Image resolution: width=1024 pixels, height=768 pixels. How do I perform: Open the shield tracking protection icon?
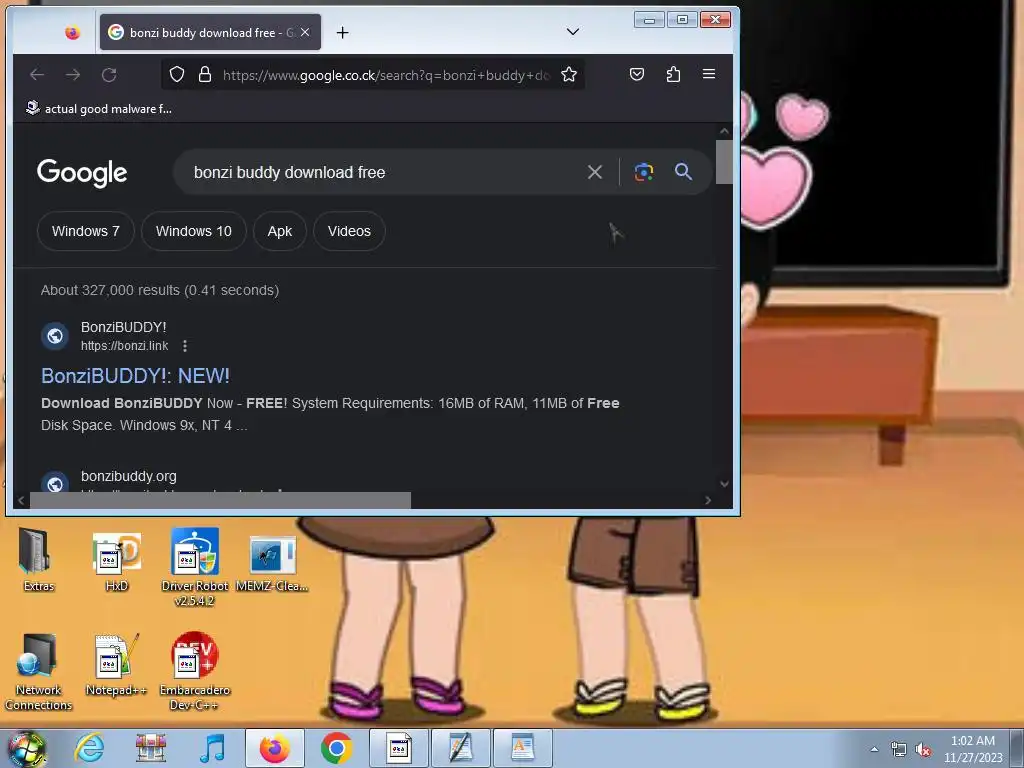point(176,74)
